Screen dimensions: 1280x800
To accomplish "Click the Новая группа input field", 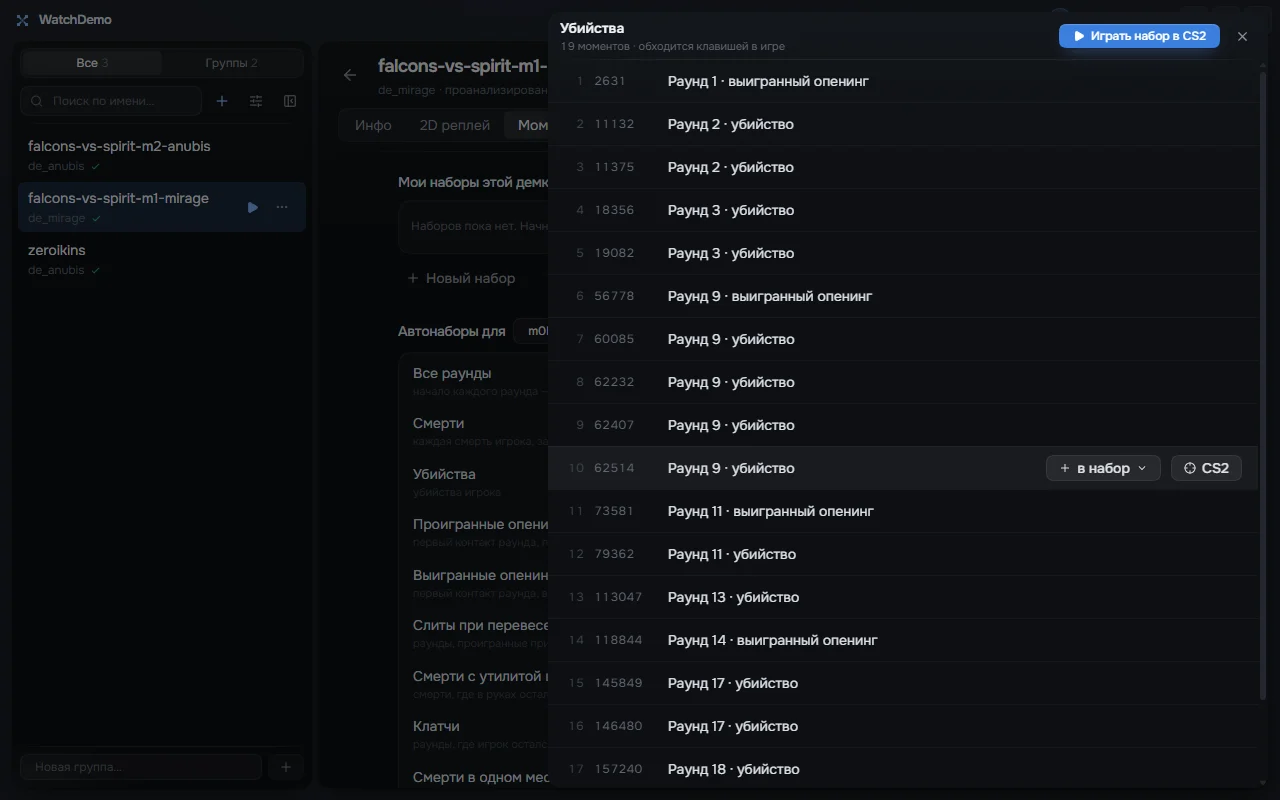I will tap(141, 767).
